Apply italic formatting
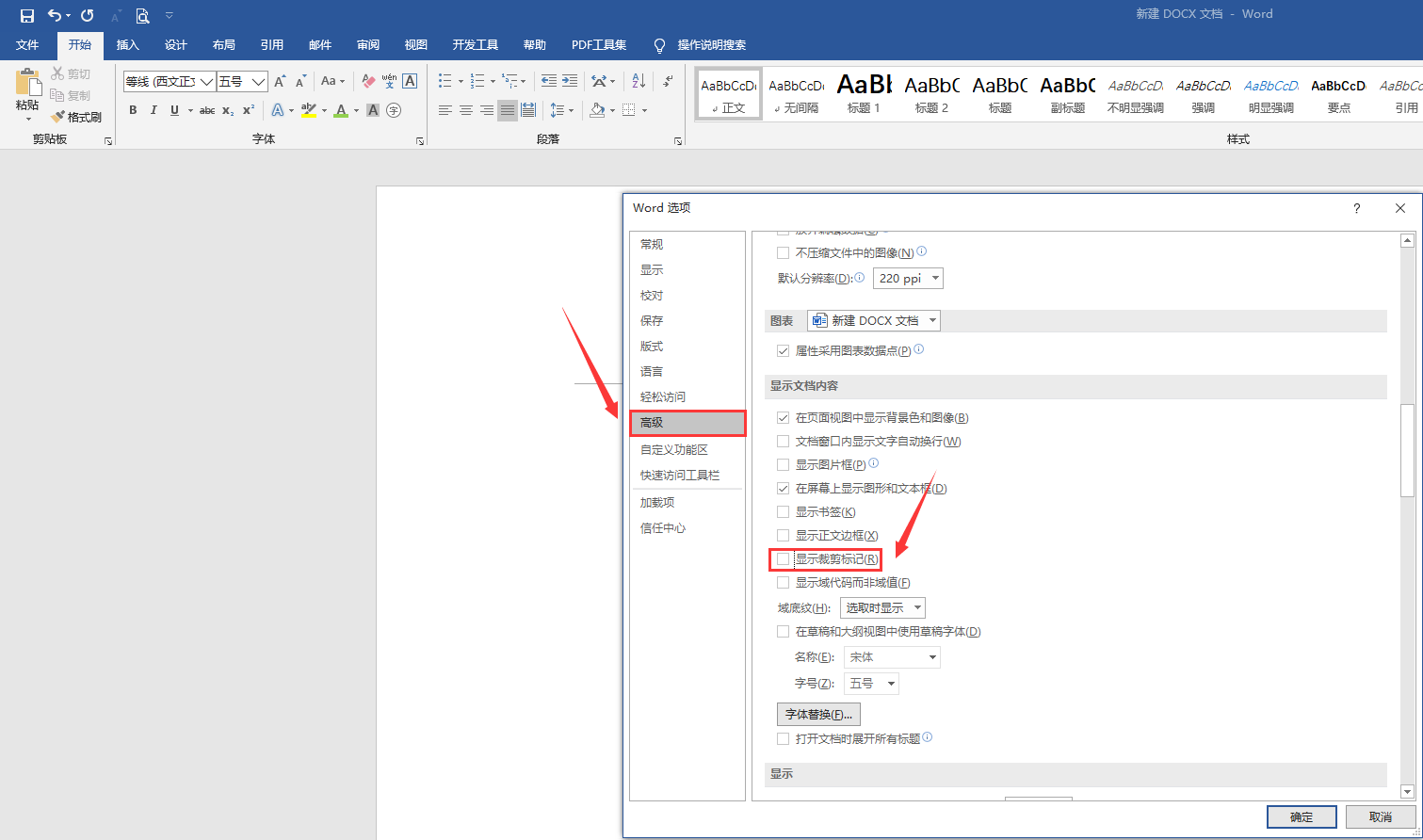 click(154, 110)
